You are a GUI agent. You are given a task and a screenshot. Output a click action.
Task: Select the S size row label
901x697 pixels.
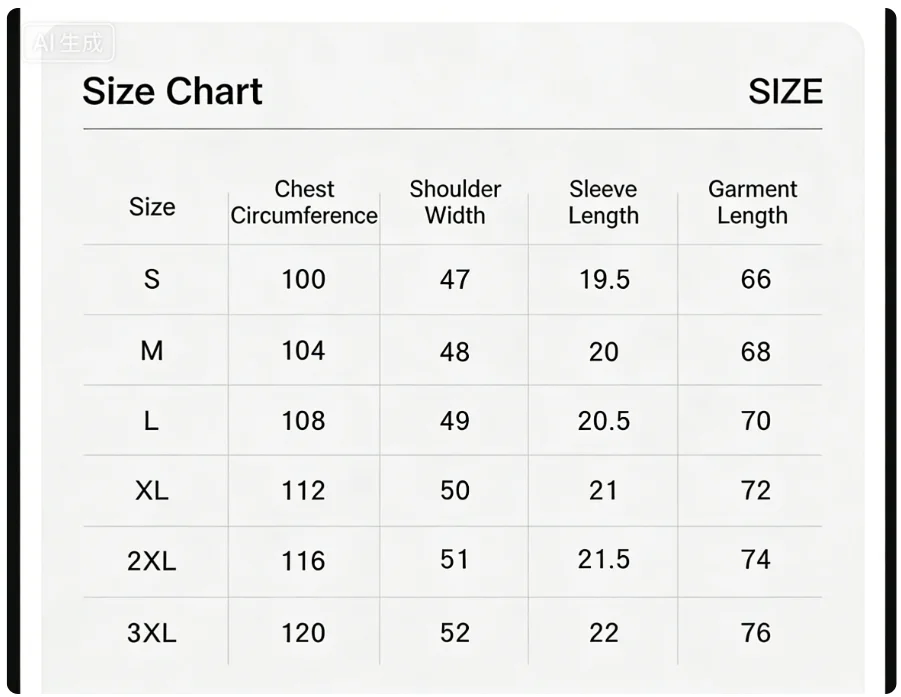tap(152, 280)
